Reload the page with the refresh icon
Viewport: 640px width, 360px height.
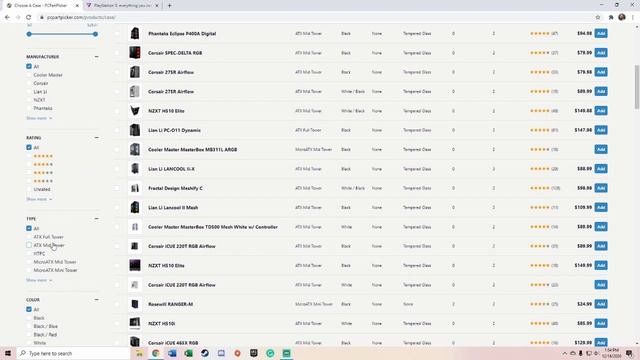tap(28, 17)
